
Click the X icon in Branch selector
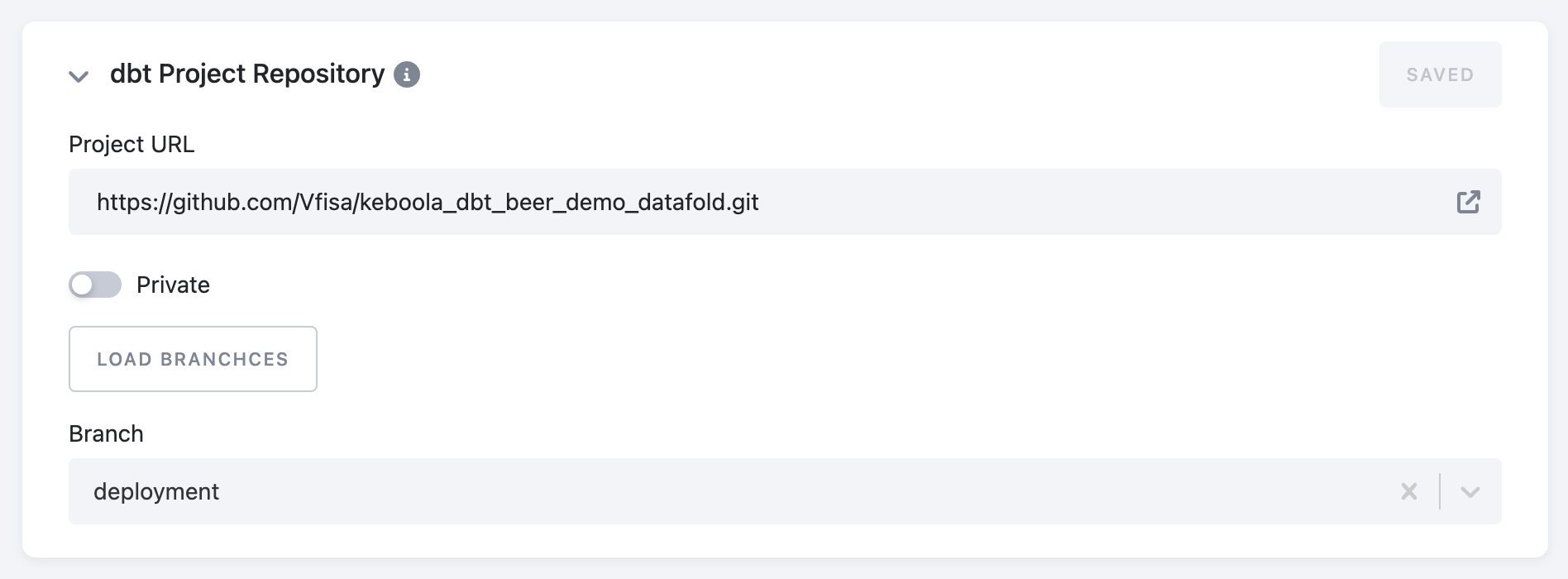click(1409, 491)
